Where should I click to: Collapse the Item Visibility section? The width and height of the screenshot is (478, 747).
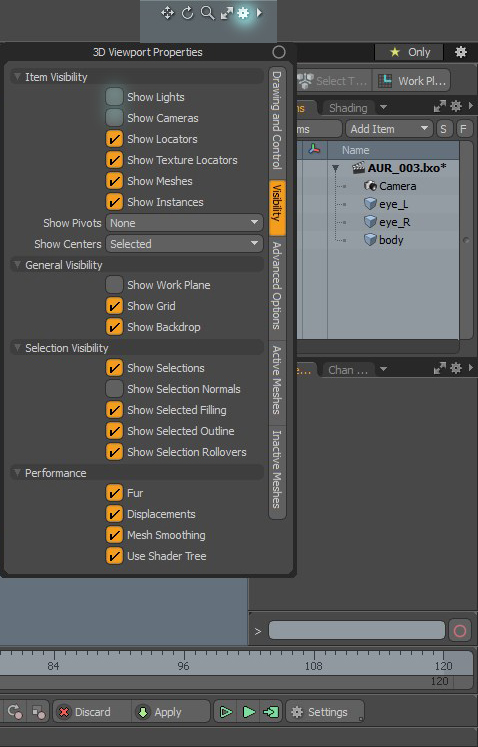click(18, 77)
